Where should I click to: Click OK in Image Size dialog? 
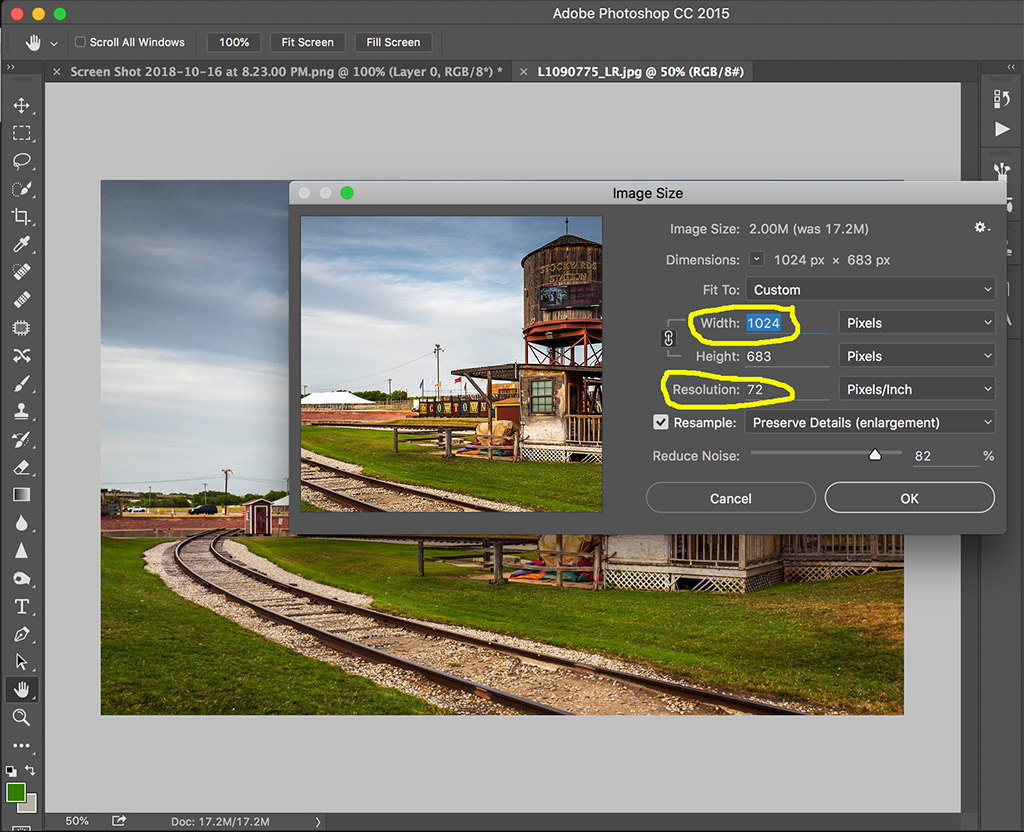pyautogui.click(x=909, y=498)
